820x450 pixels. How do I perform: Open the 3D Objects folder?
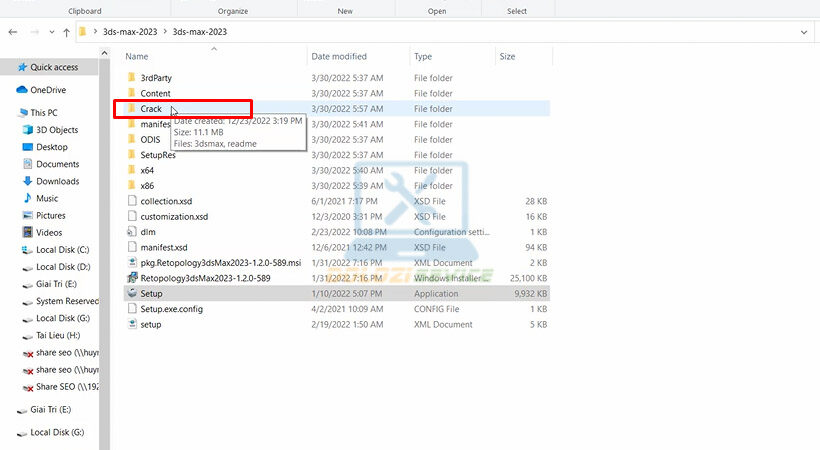(56, 130)
